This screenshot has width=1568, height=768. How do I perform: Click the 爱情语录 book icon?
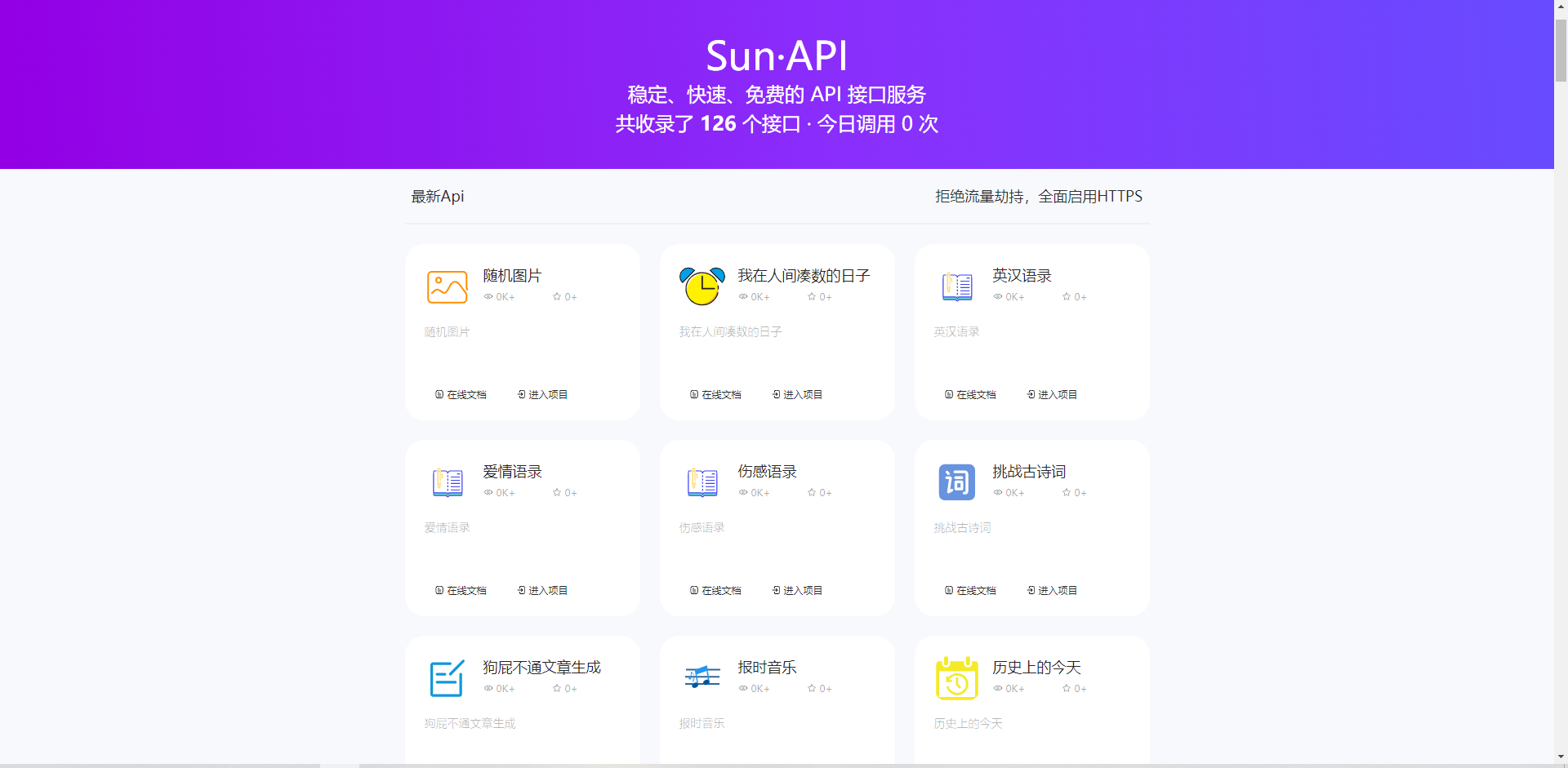(447, 482)
